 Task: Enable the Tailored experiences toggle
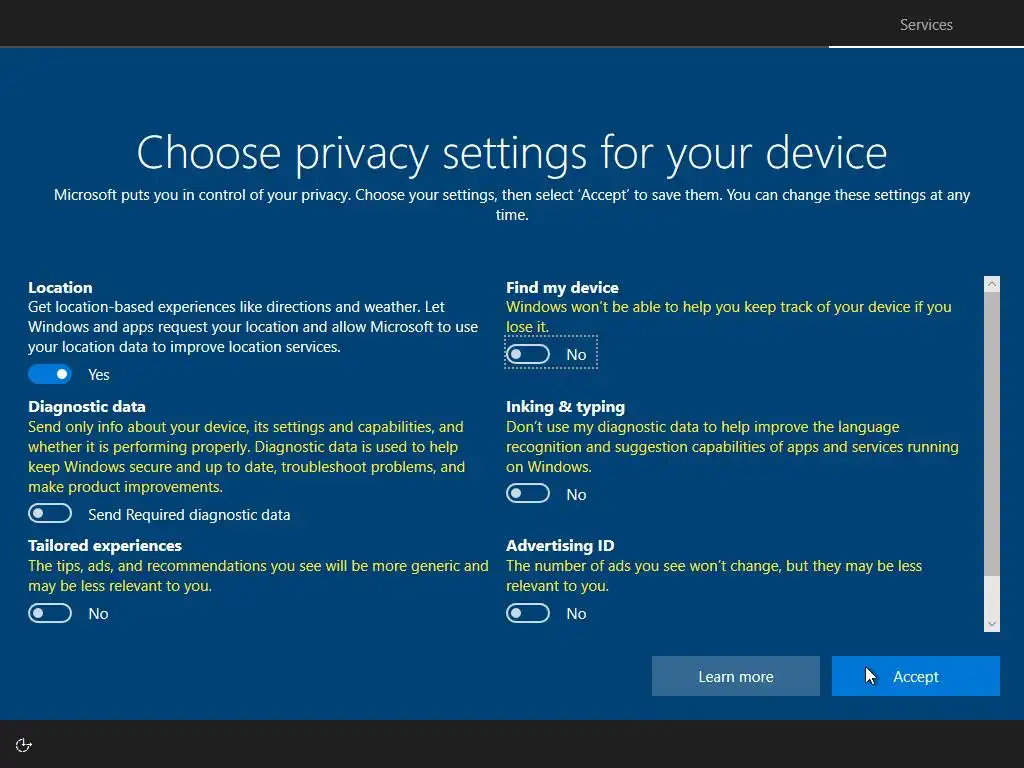pyautogui.click(x=50, y=613)
